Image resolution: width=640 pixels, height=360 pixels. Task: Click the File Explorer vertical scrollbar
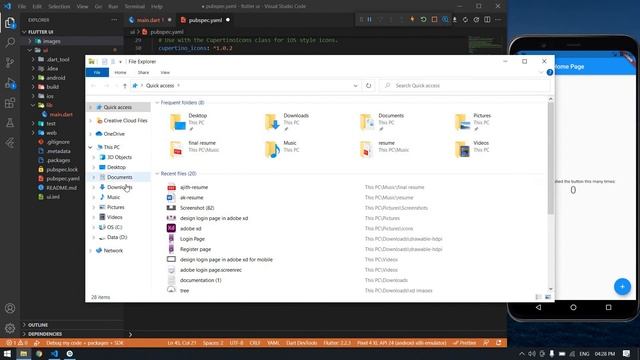[x=550, y=157]
